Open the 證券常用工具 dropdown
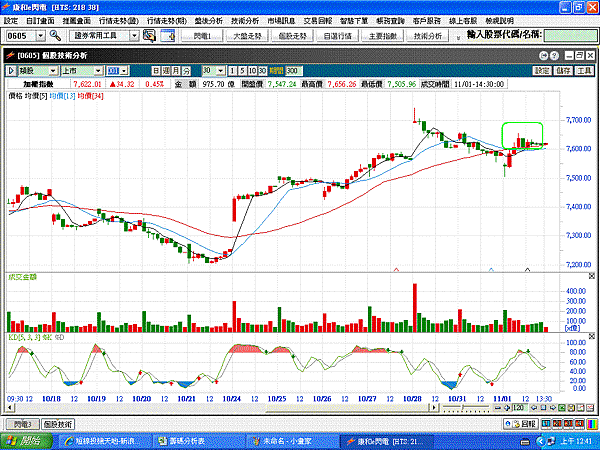 pos(134,36)
